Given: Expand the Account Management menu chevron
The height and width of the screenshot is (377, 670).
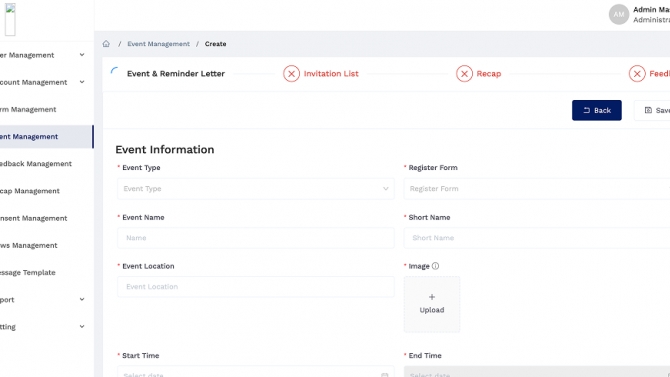Looking at the screenshot, I should [x=82, y=82].
